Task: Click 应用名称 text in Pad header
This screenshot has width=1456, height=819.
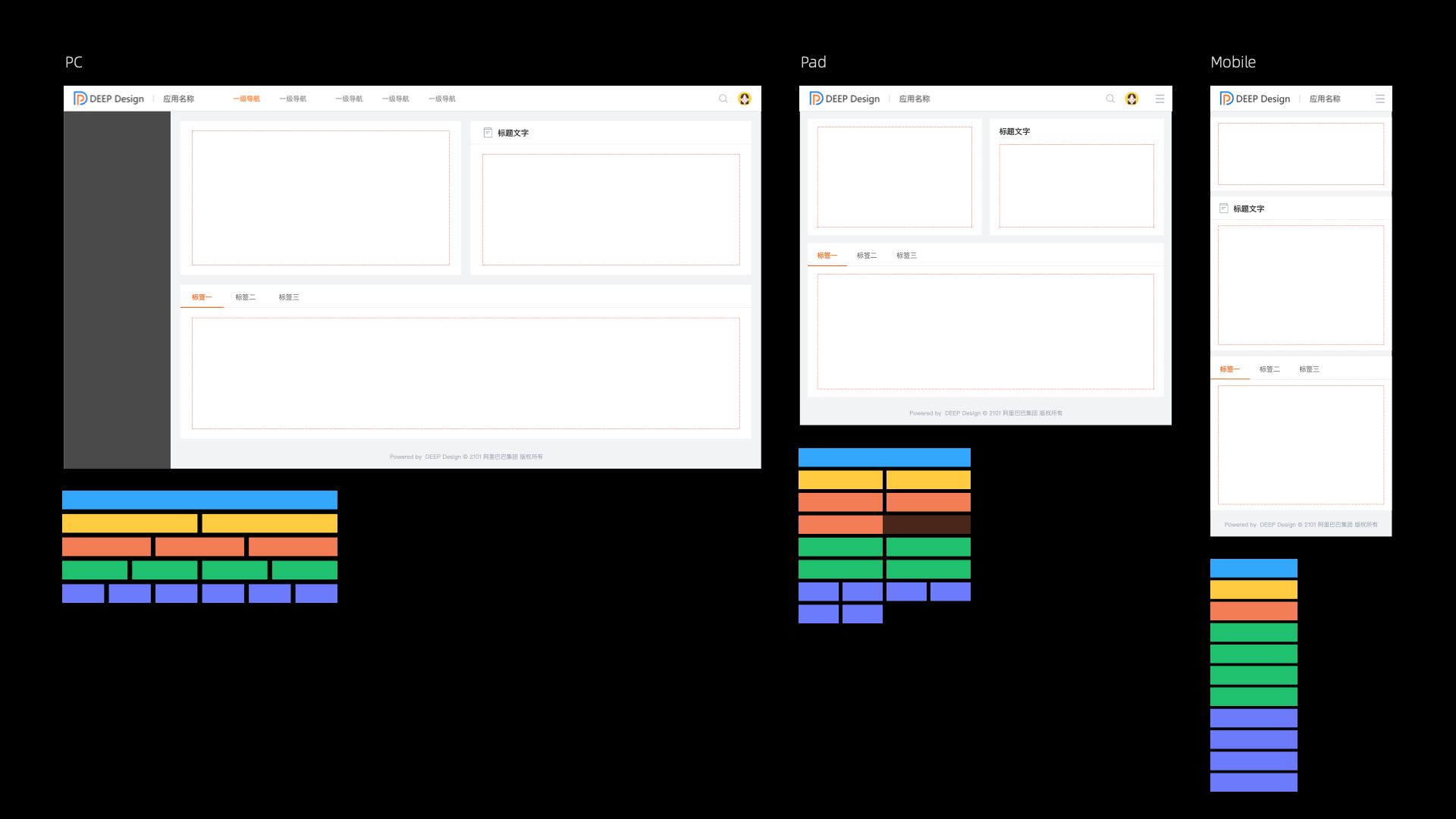Action: pos(914,99)
